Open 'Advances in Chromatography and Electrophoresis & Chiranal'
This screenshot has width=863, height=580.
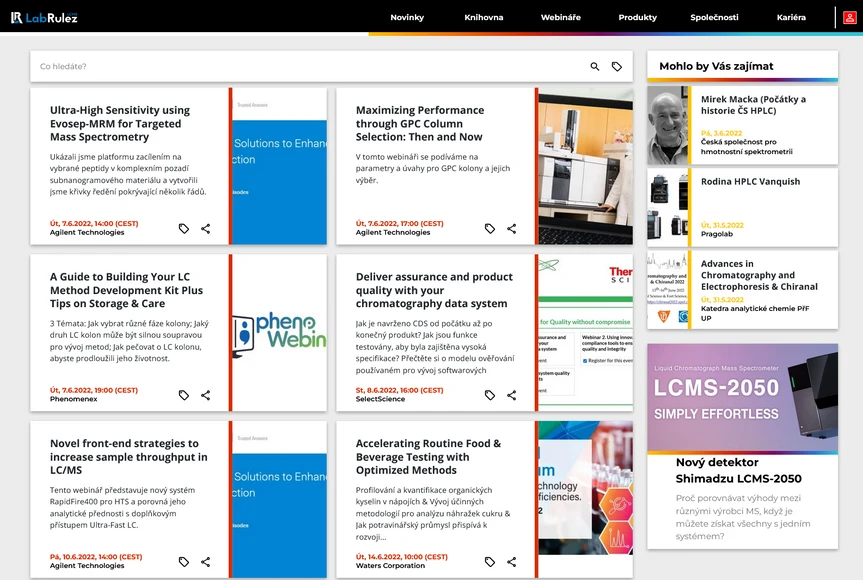760,275
